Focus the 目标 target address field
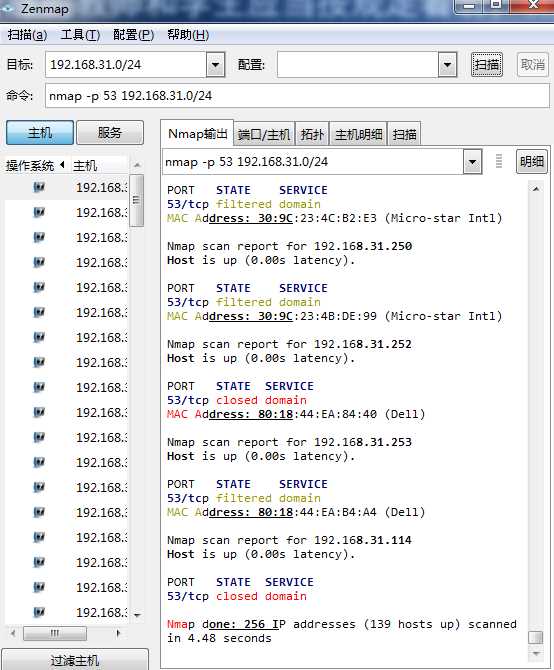Image resolution: width=554 pixels, height=670 pixels. tap(126, 65)
